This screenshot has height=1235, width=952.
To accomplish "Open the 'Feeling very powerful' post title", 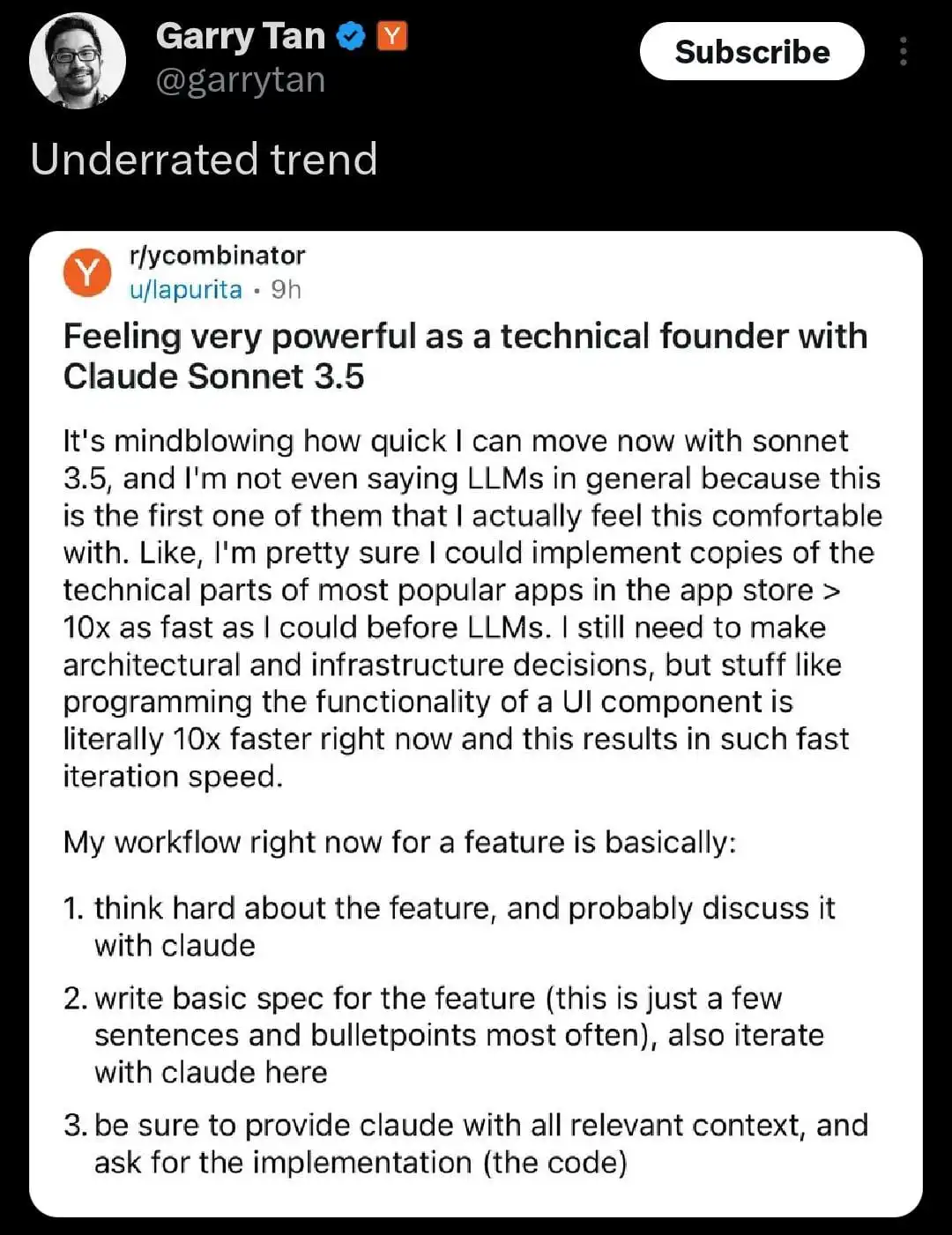I will coord(465,355).
